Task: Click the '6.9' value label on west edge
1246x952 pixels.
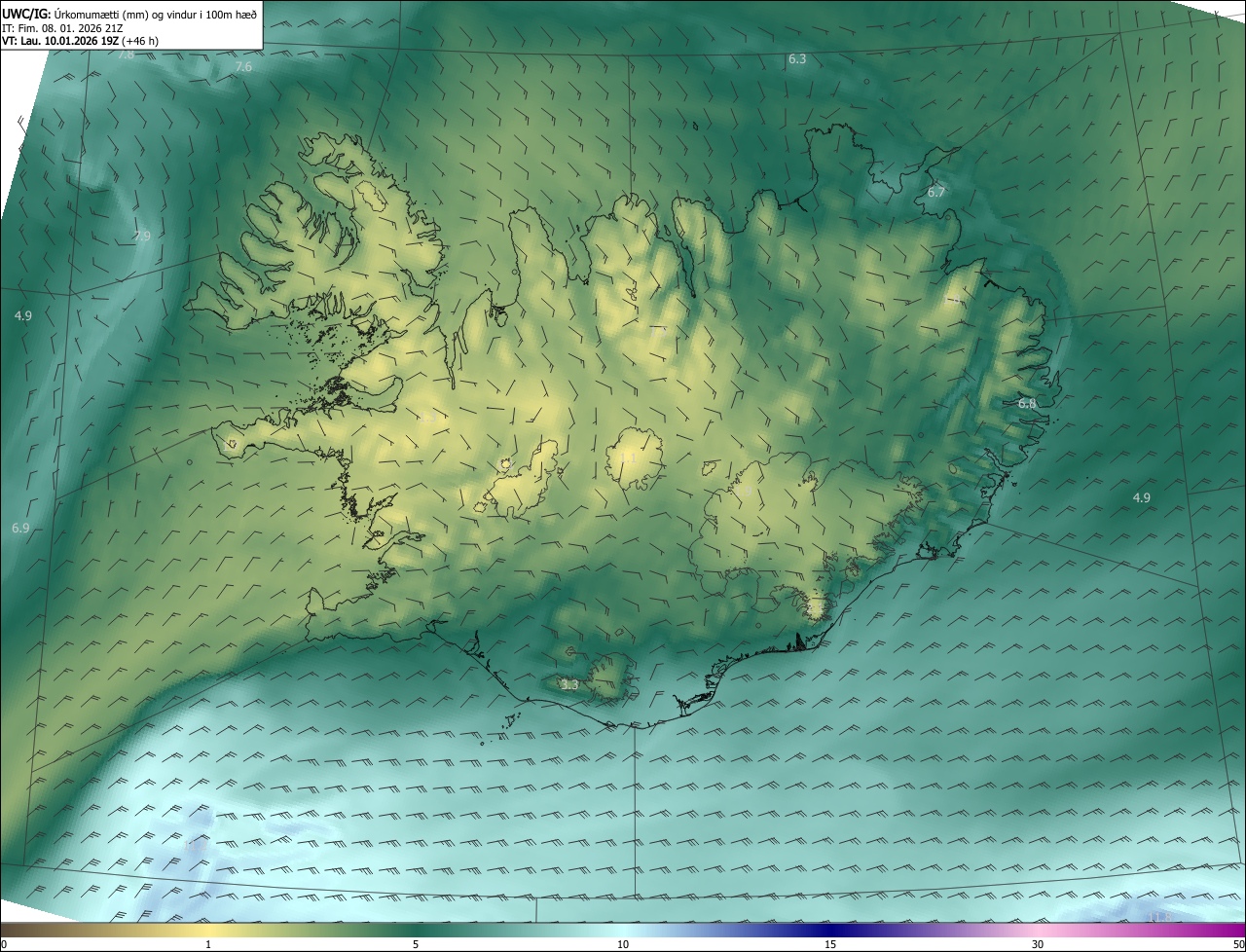Action: (x=20, y=528)
